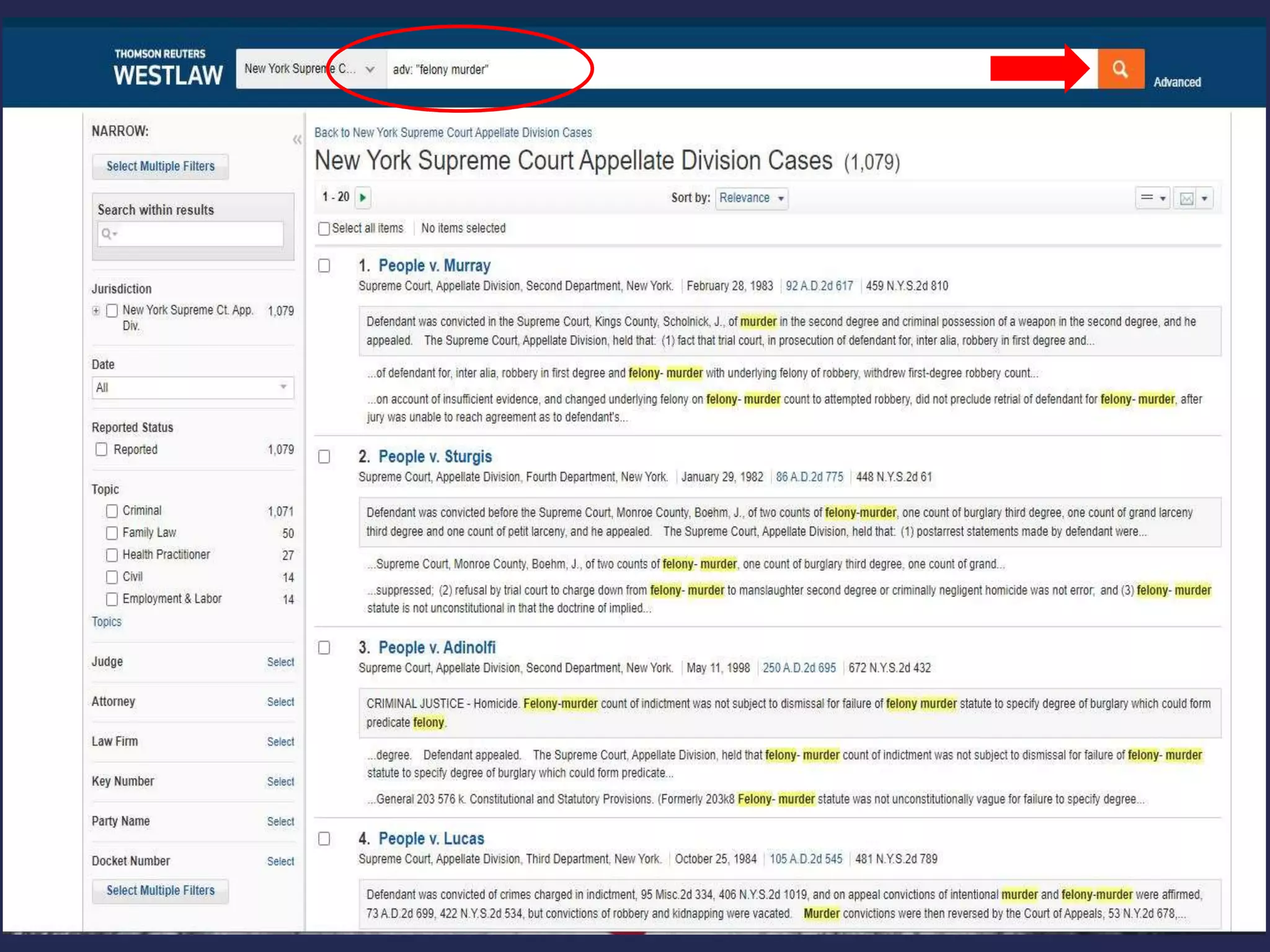This screenshot has width=1270, height=952.
Task: Click Select next to Judge filter
Action: (x=280, y=662)
